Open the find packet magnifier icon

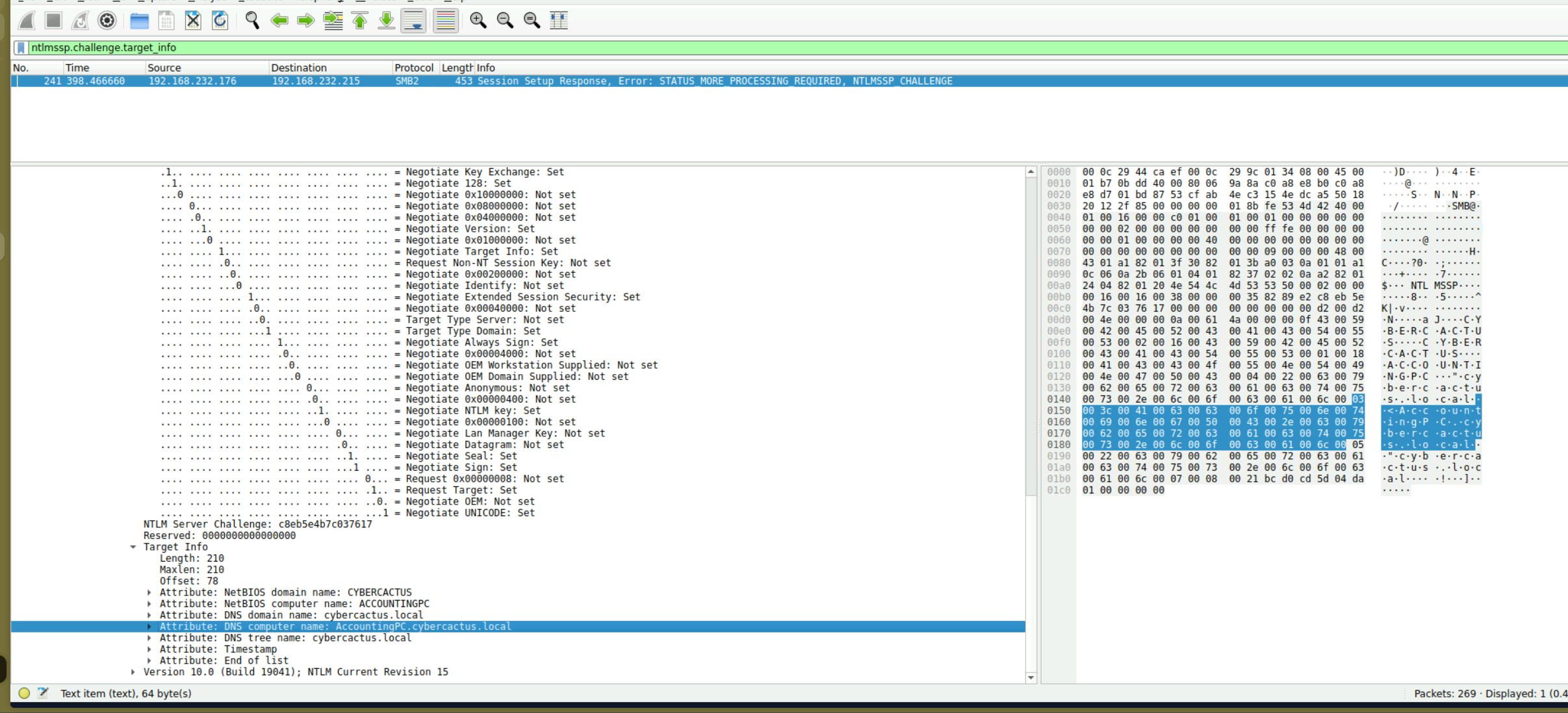tap(252, 21)
